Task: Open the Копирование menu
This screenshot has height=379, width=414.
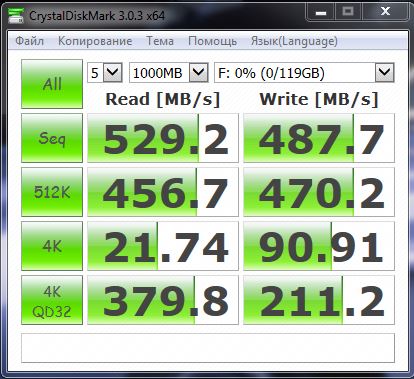Action: [95, 41]
